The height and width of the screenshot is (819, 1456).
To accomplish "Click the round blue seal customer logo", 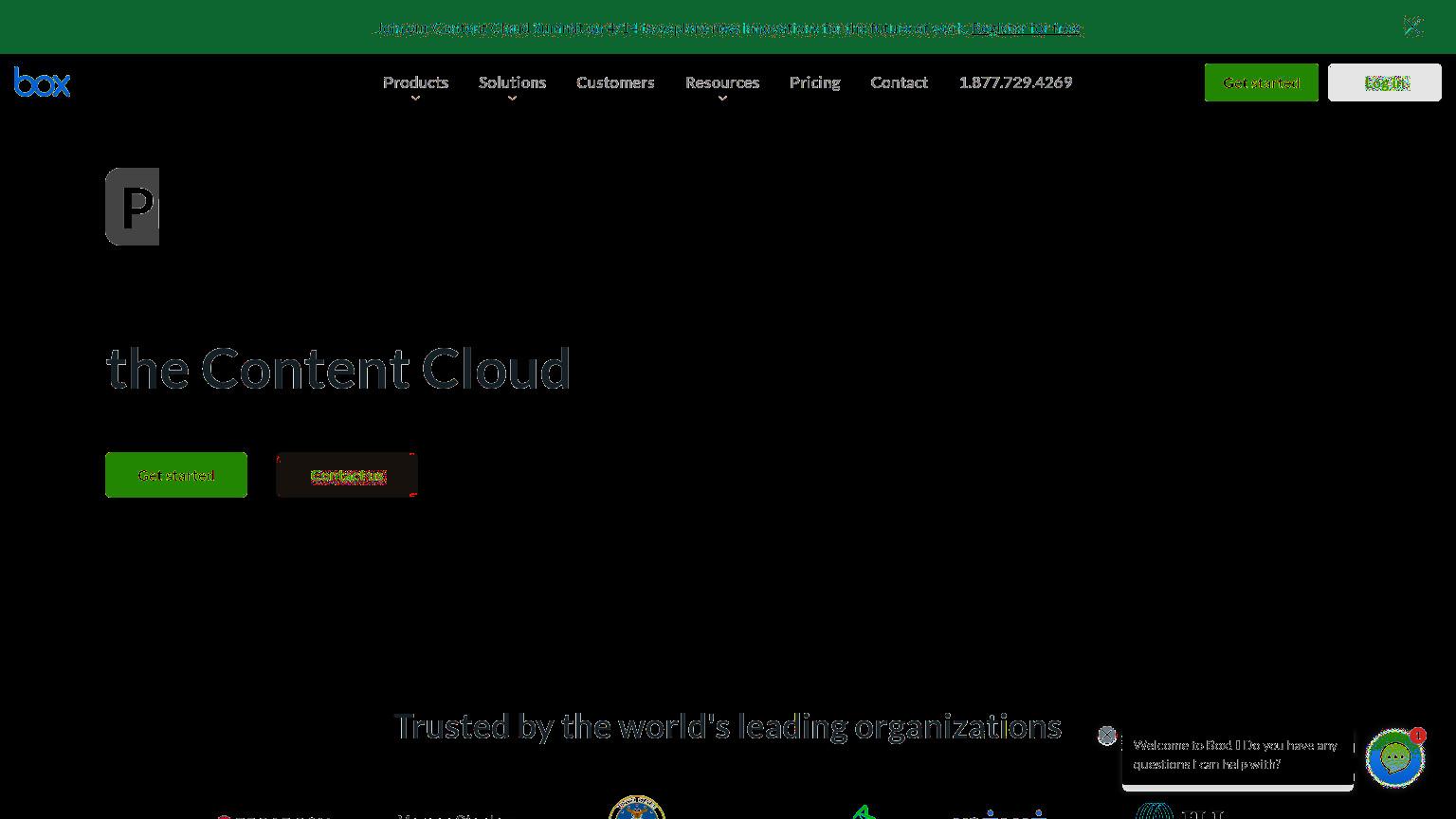I will (x=637, y=808).
